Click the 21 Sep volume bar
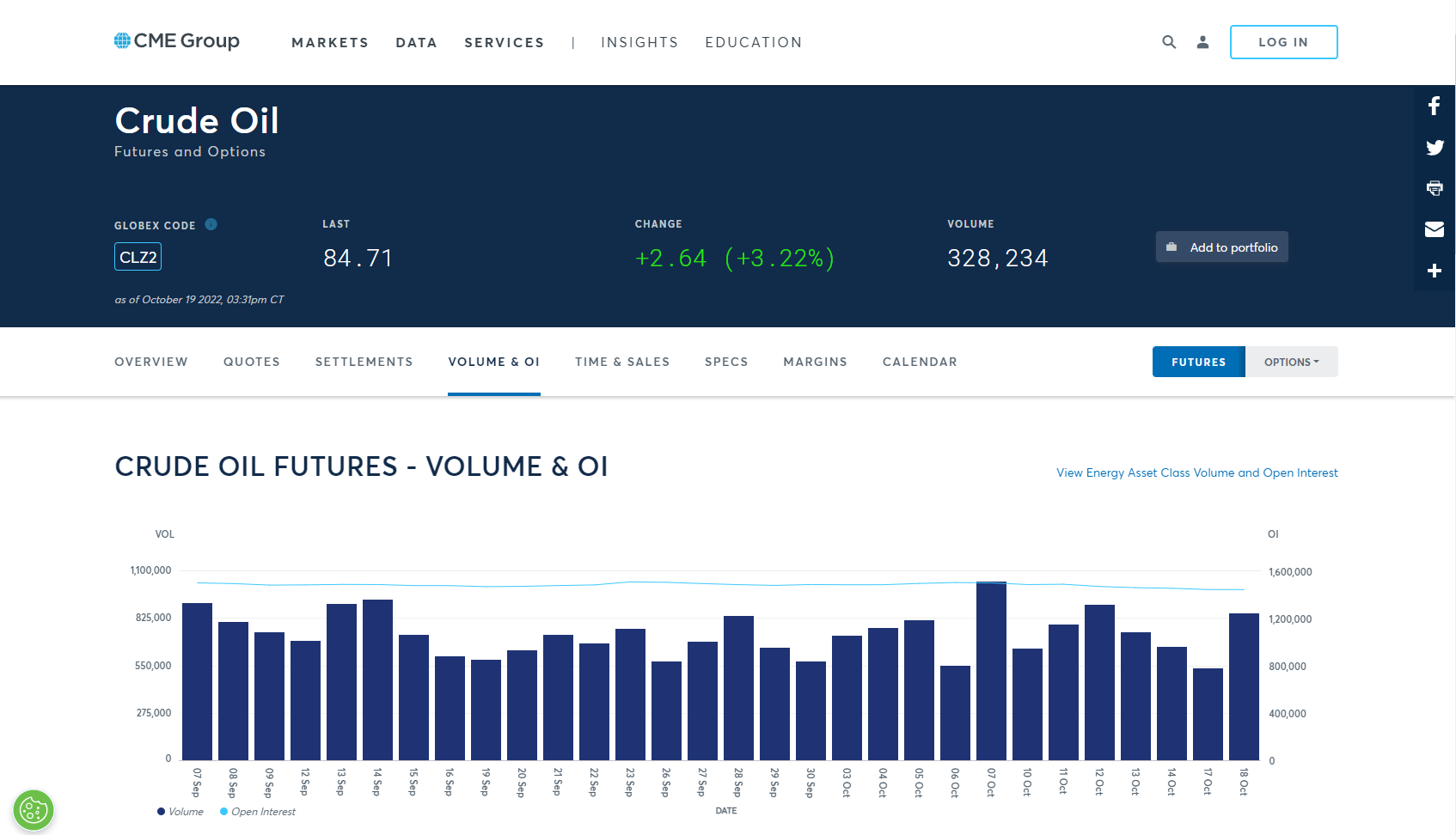Viewport: 1456px width, 835px height. pos(558,698)
